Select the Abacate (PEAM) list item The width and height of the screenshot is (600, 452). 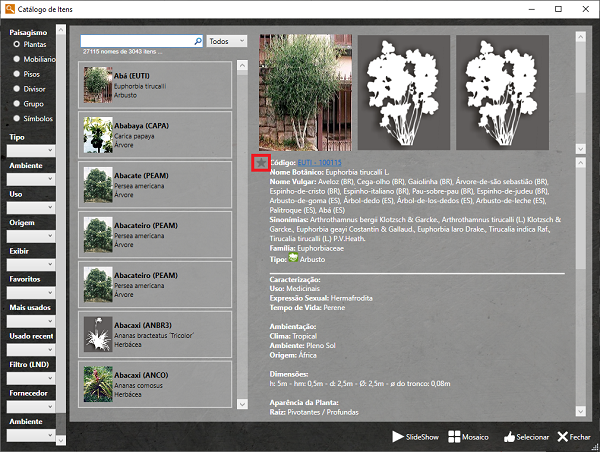(155, 185)
